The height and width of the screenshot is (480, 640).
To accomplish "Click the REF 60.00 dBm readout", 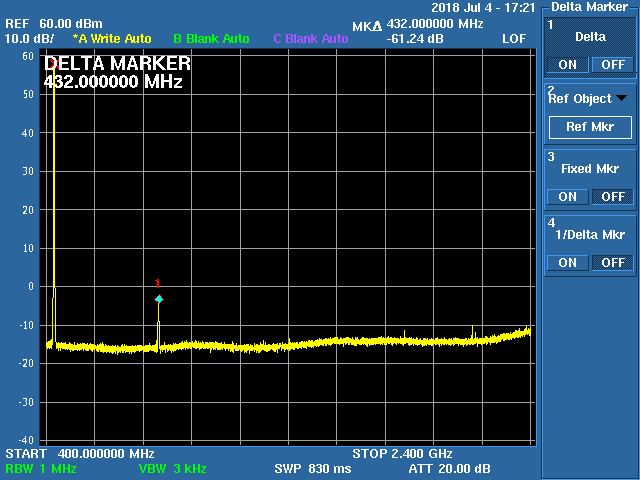I will click(53, 24).
